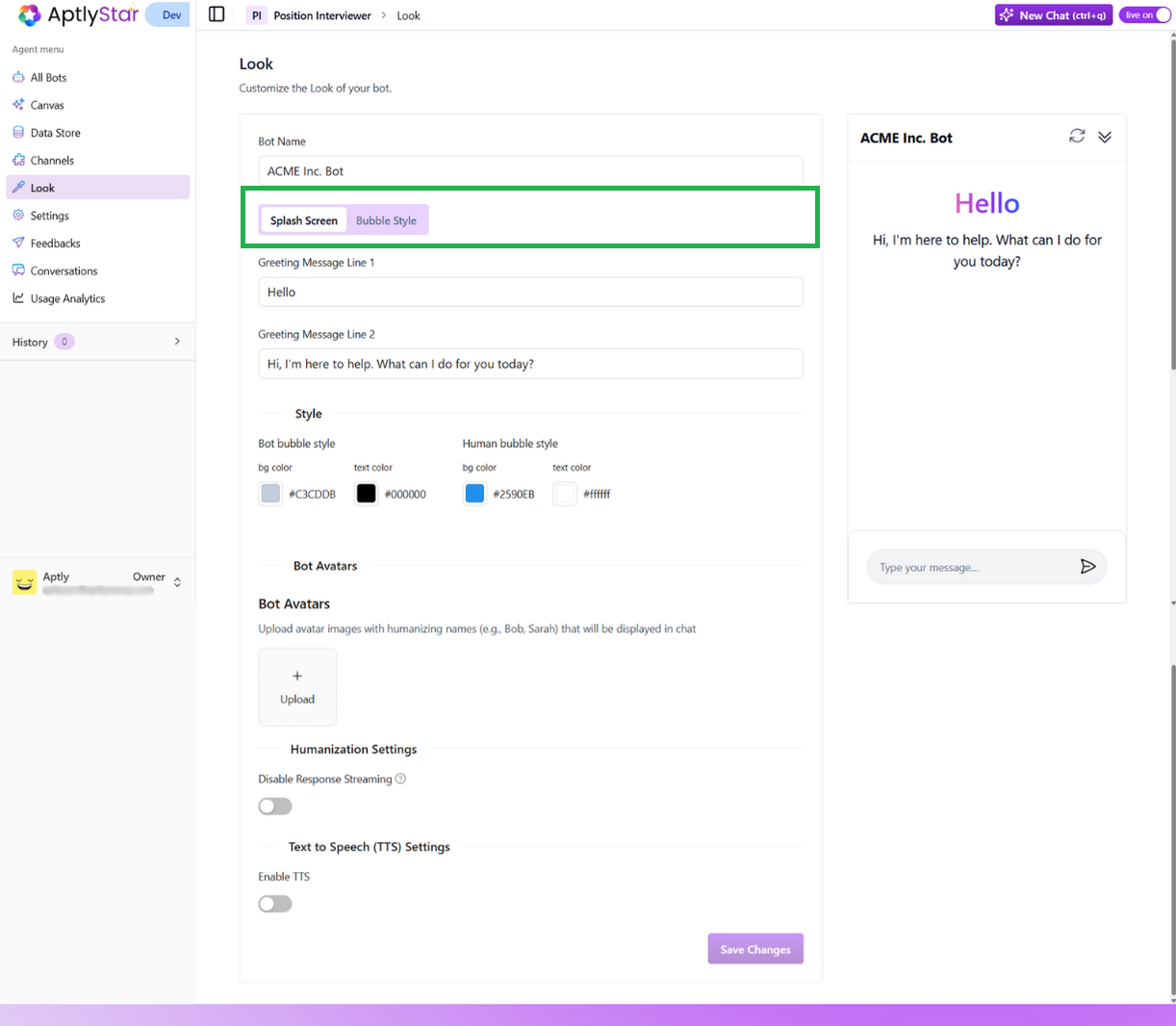Refresh the chat preview

pyautogui.click(x=1077, y=137)
